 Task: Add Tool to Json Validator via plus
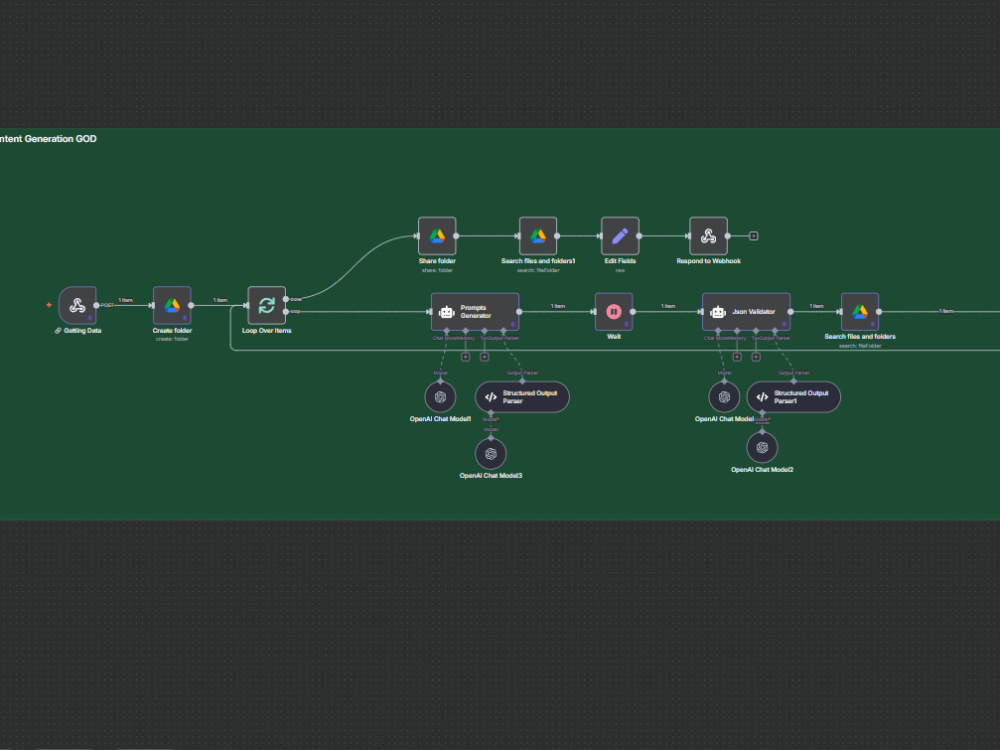[x=756, y=357]
